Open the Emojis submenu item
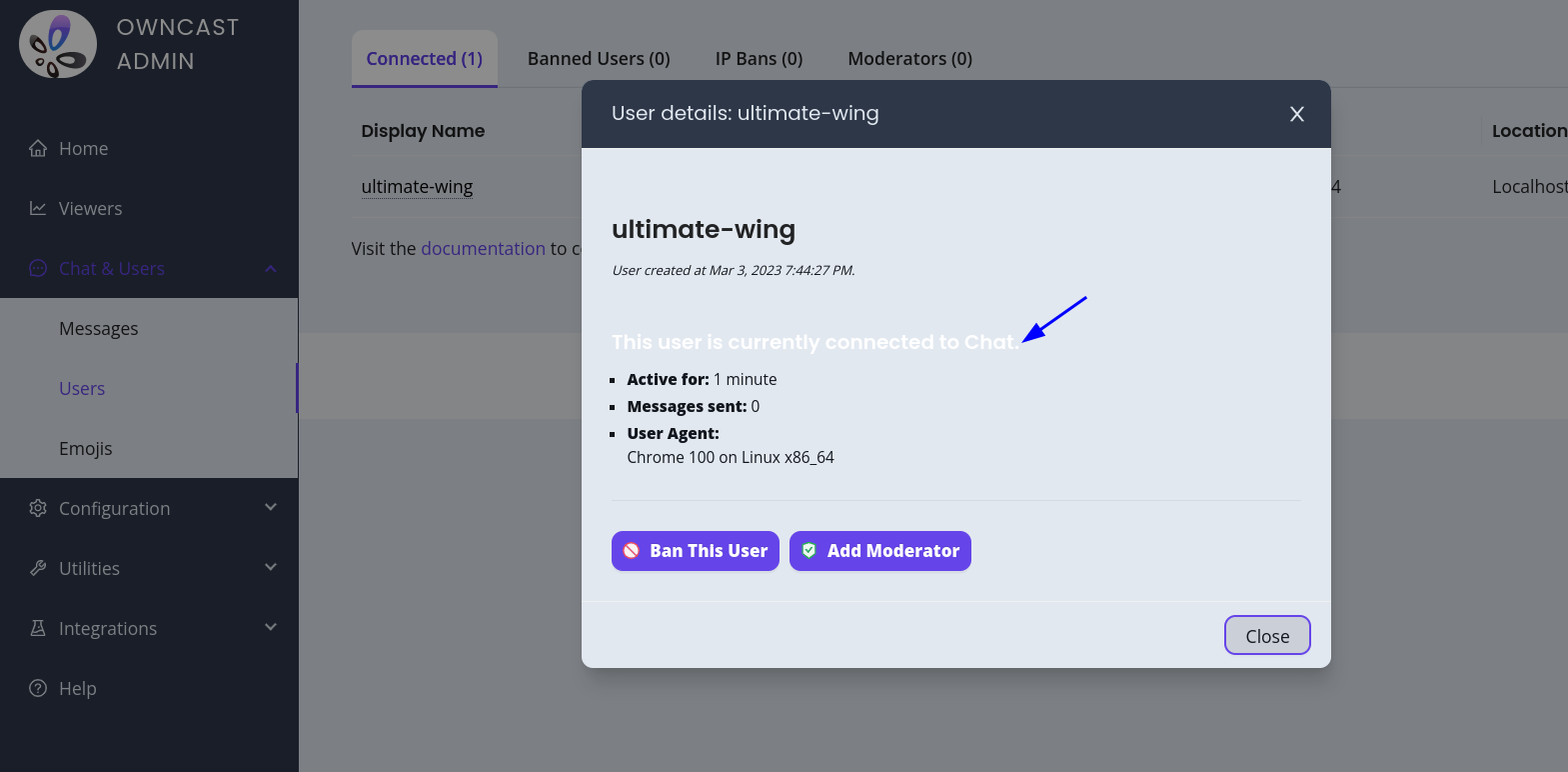 149,448
